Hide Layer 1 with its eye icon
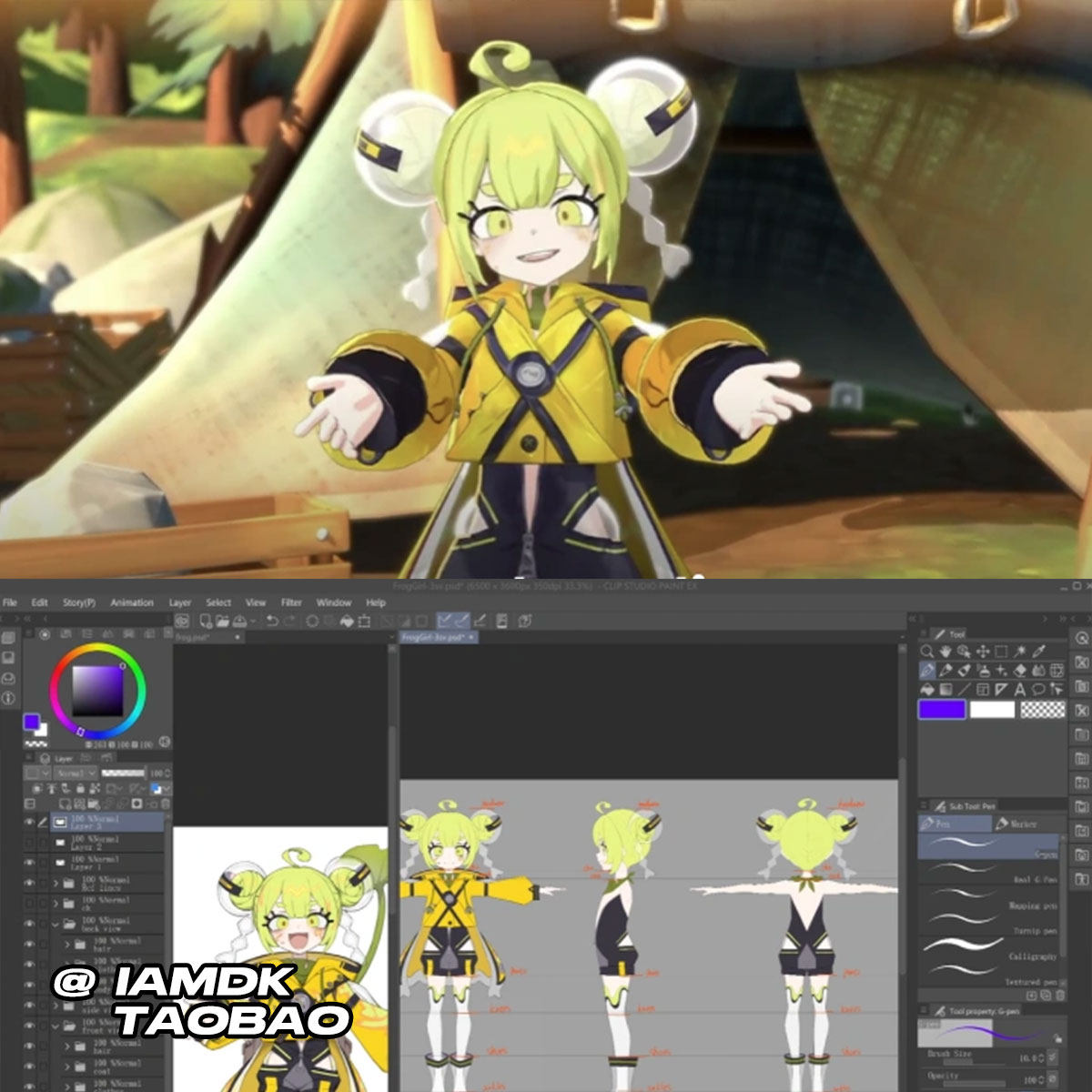The height and width of the screenshot is (1092, 1092). (29, 863)
